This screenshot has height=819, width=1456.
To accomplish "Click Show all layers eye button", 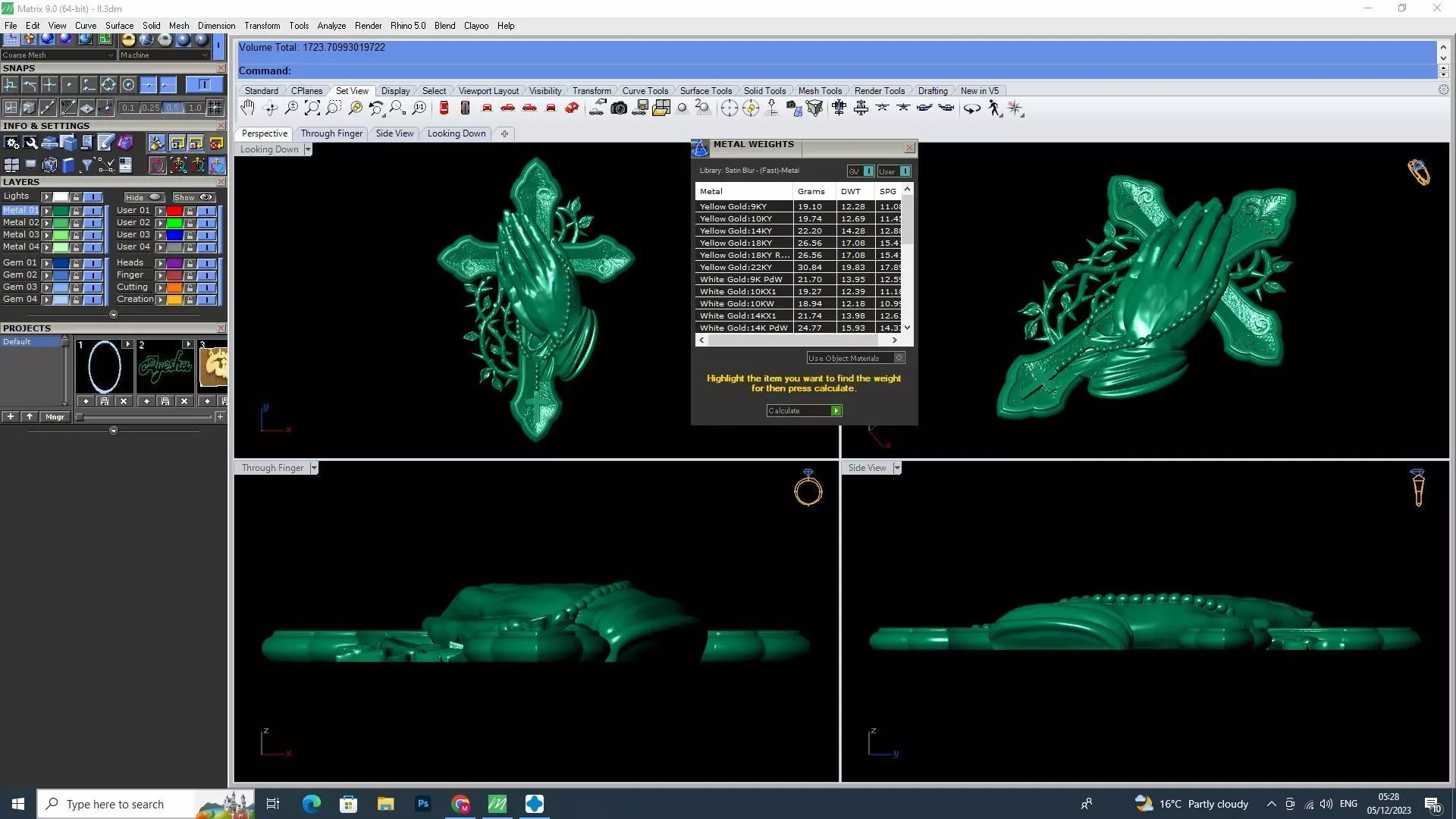I will tap(194, 197).
